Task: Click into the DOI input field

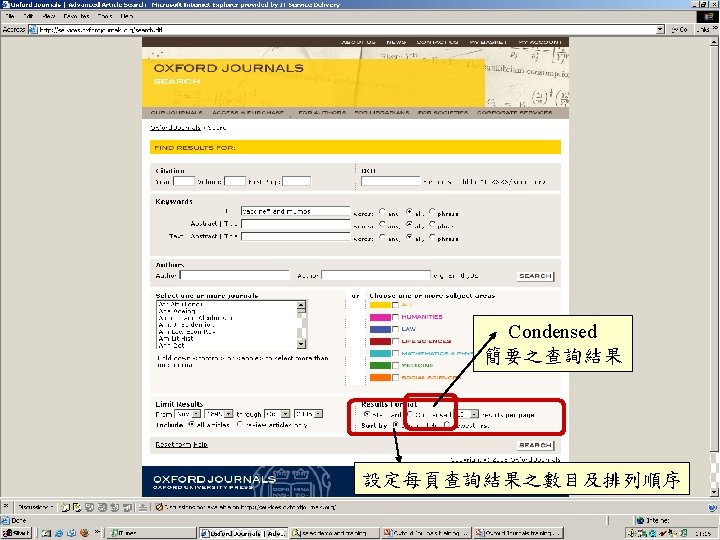Action: 390,181
